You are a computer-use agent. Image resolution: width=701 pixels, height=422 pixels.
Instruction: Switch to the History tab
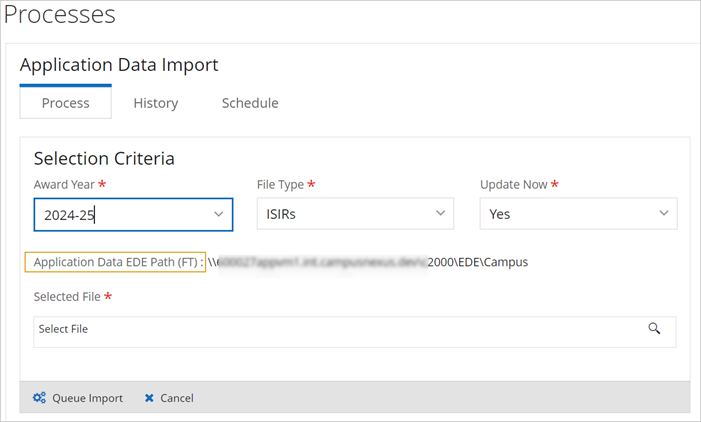156,103
